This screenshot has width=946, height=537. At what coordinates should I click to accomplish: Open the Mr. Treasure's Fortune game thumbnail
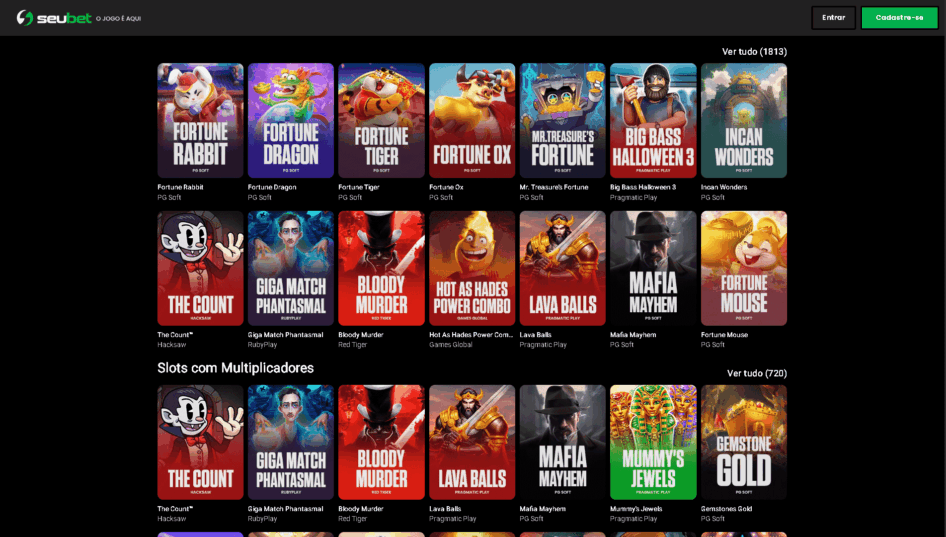point(562,121)
